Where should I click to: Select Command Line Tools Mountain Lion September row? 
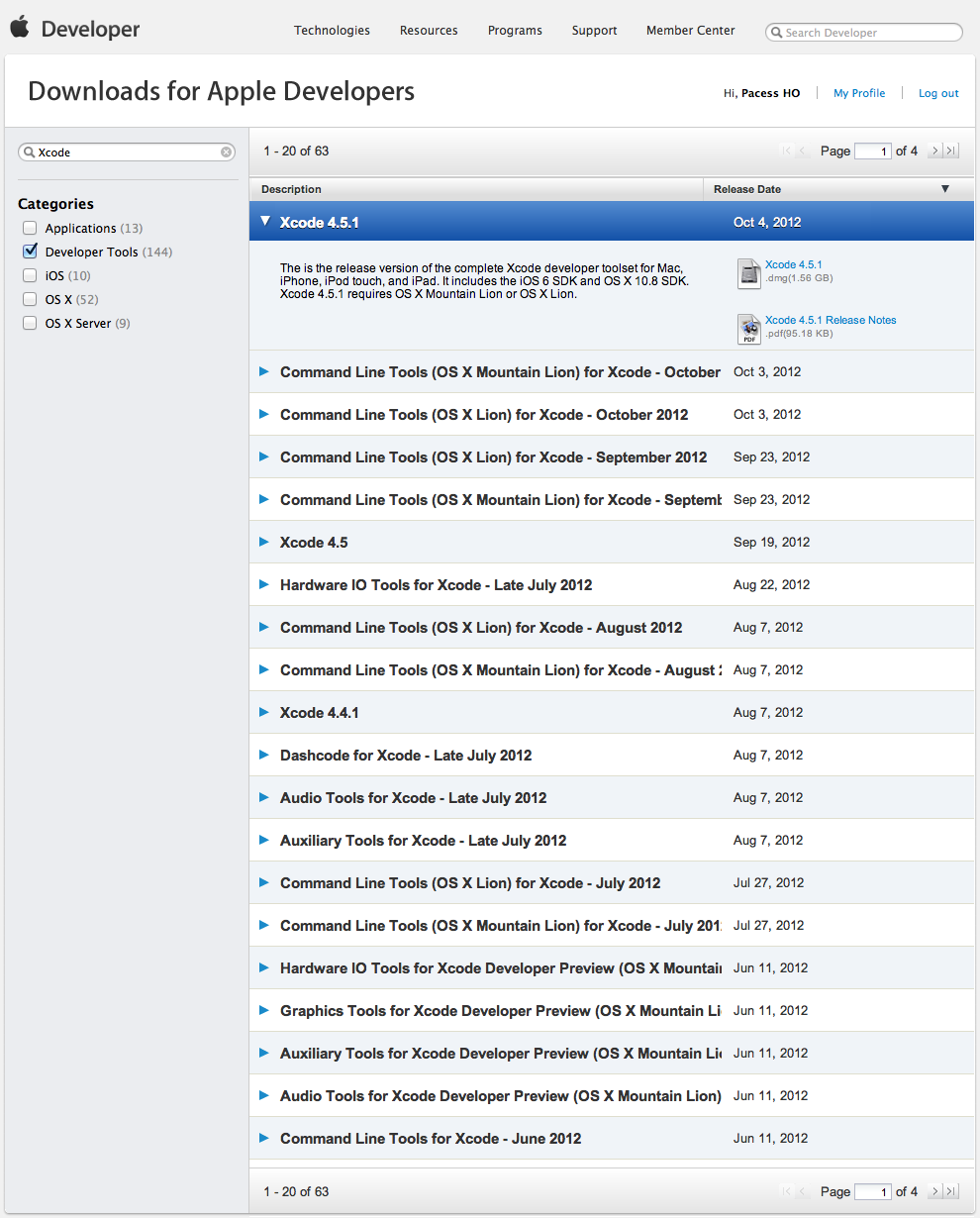click(612, 499)
